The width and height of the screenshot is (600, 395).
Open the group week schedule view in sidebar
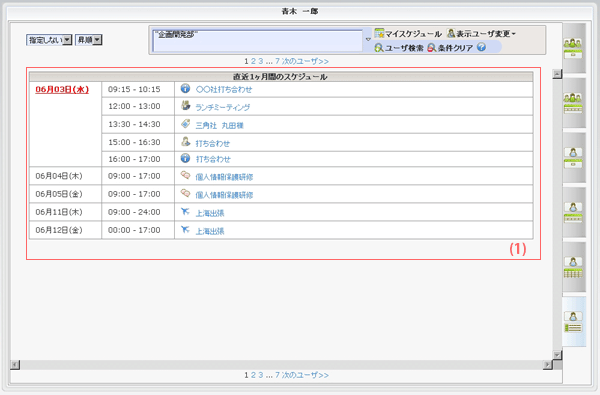pos(573,103)
